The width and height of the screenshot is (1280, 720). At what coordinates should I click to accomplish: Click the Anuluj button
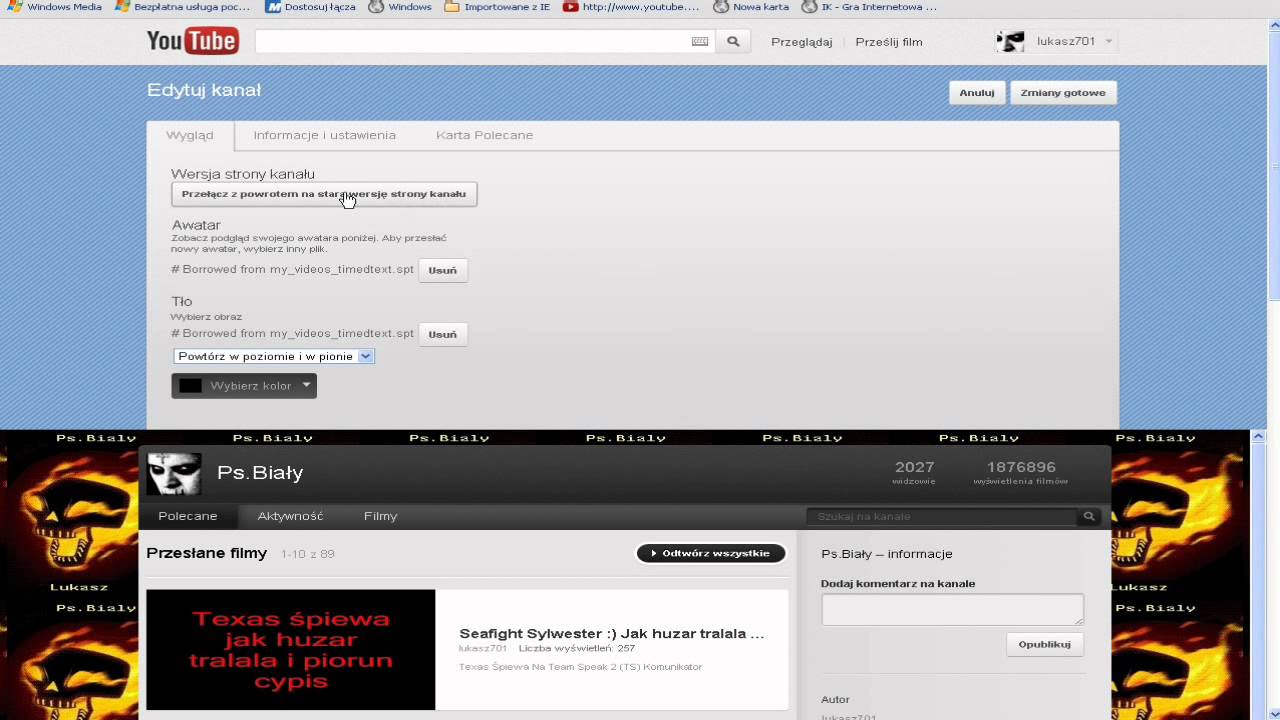[x=977, y=92]
